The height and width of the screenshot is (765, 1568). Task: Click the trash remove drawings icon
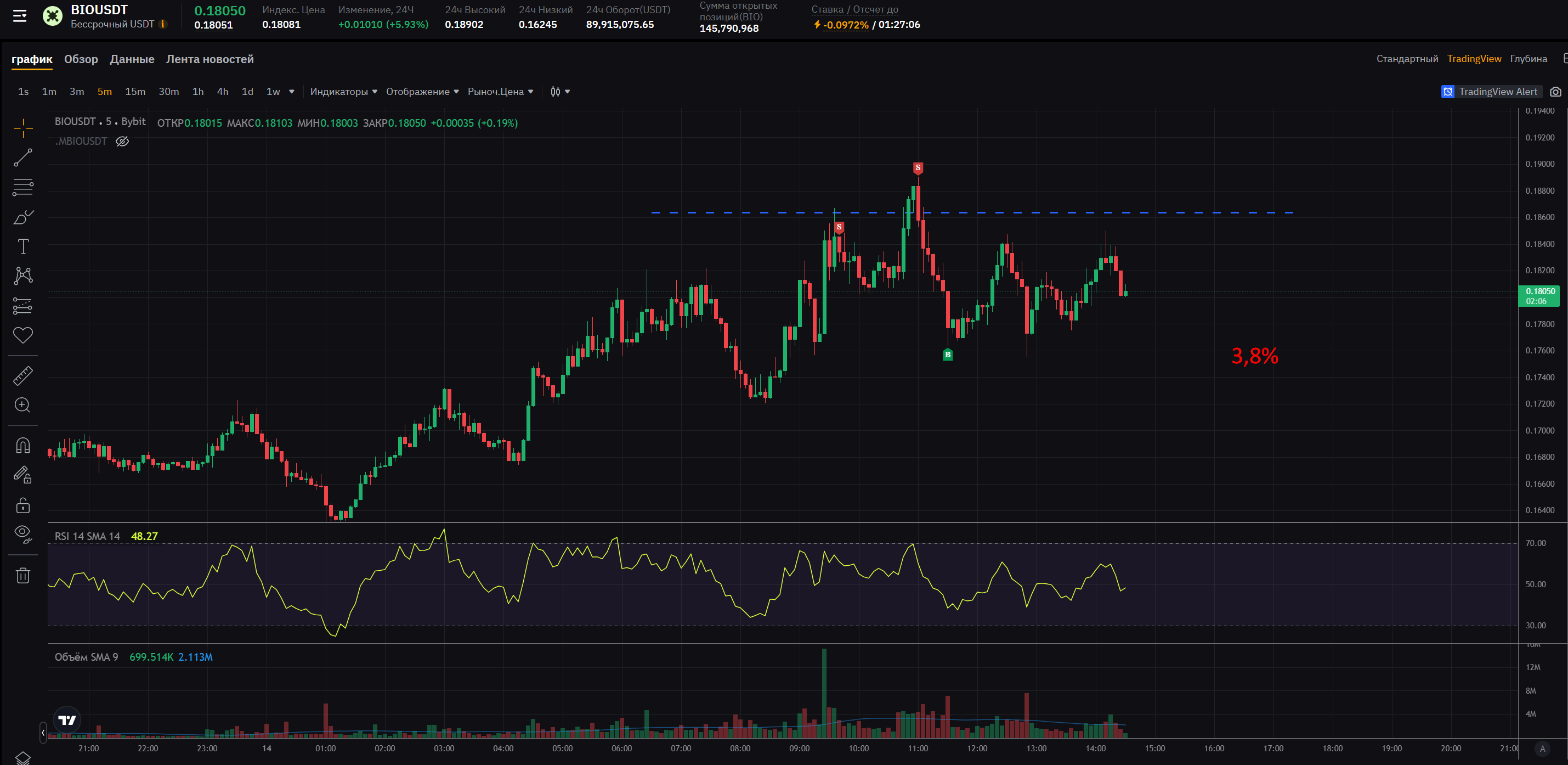(x=23, y=576)
